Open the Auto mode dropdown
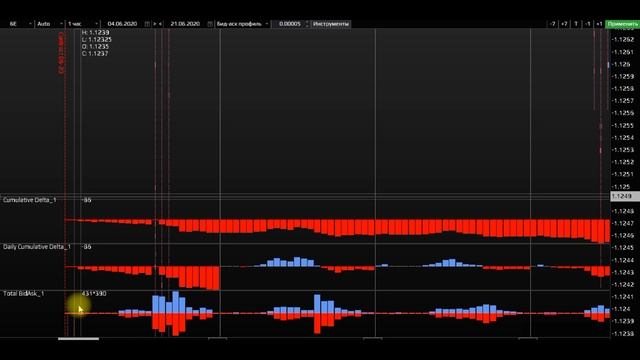640x360 pixels. point(49,24)
